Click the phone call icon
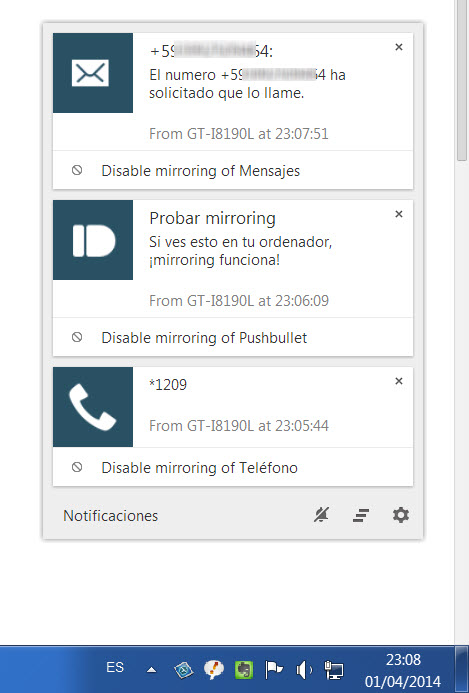This screenshot has width=469, height=693. (93, 407)
